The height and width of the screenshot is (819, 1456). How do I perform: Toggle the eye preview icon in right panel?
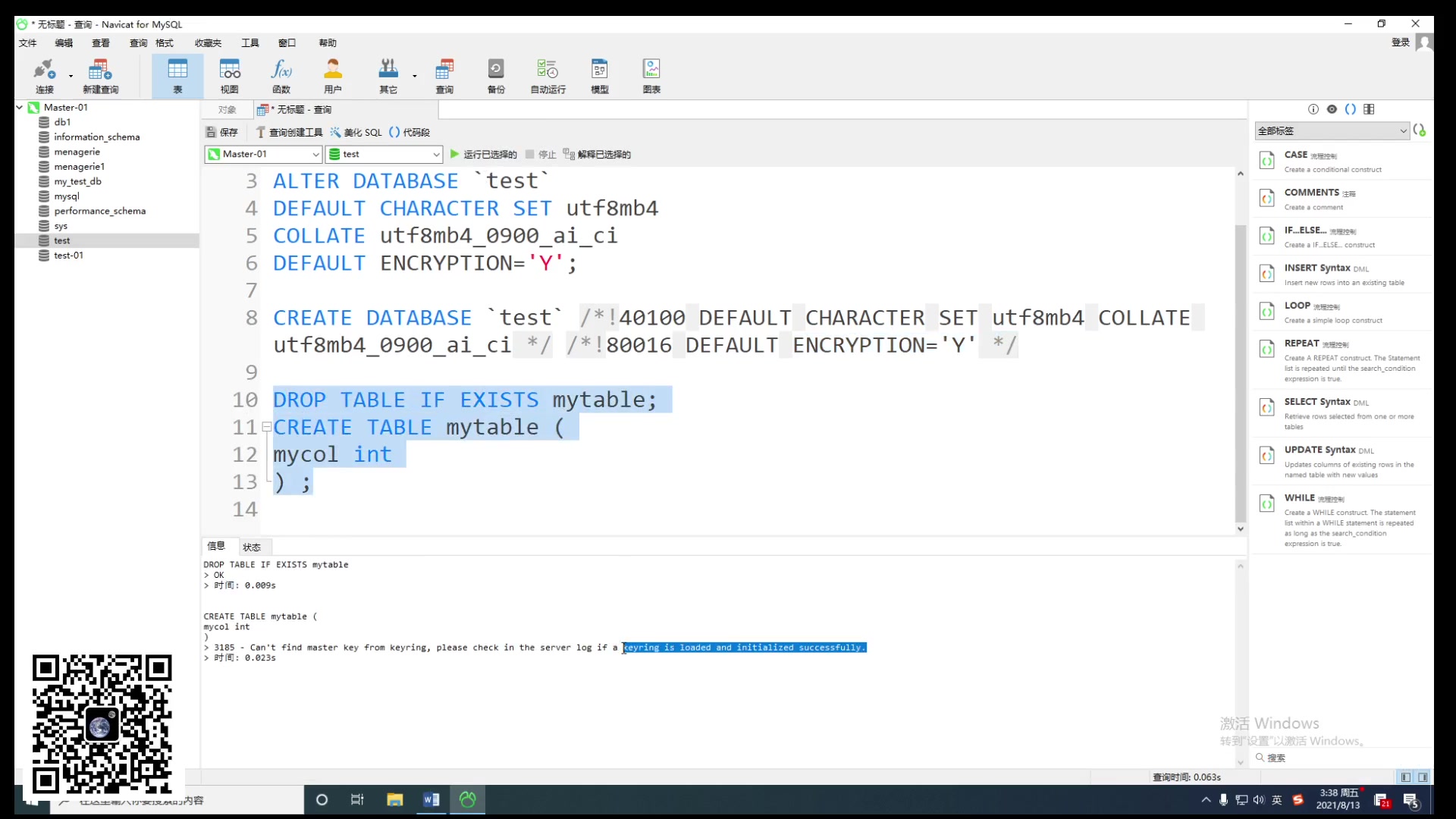pos(1332,109)
